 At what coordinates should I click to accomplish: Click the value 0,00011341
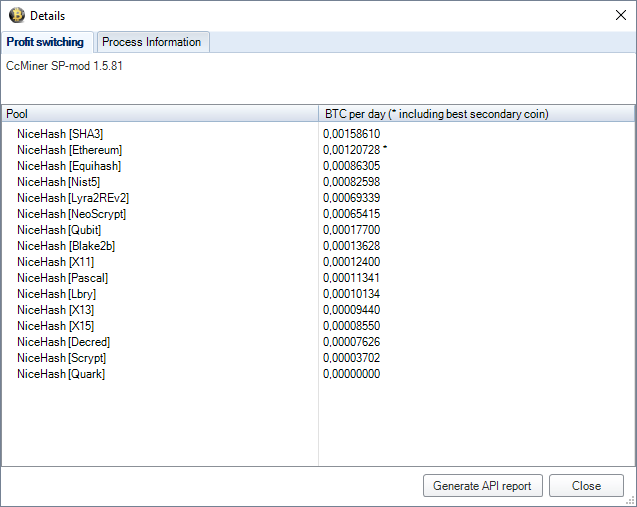pos(351,278)
